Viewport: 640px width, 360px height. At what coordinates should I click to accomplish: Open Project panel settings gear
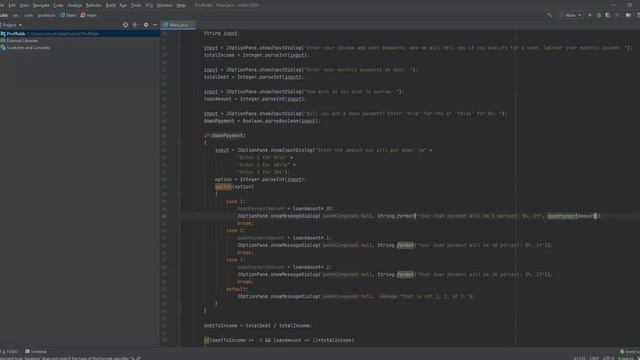[146, 25]
